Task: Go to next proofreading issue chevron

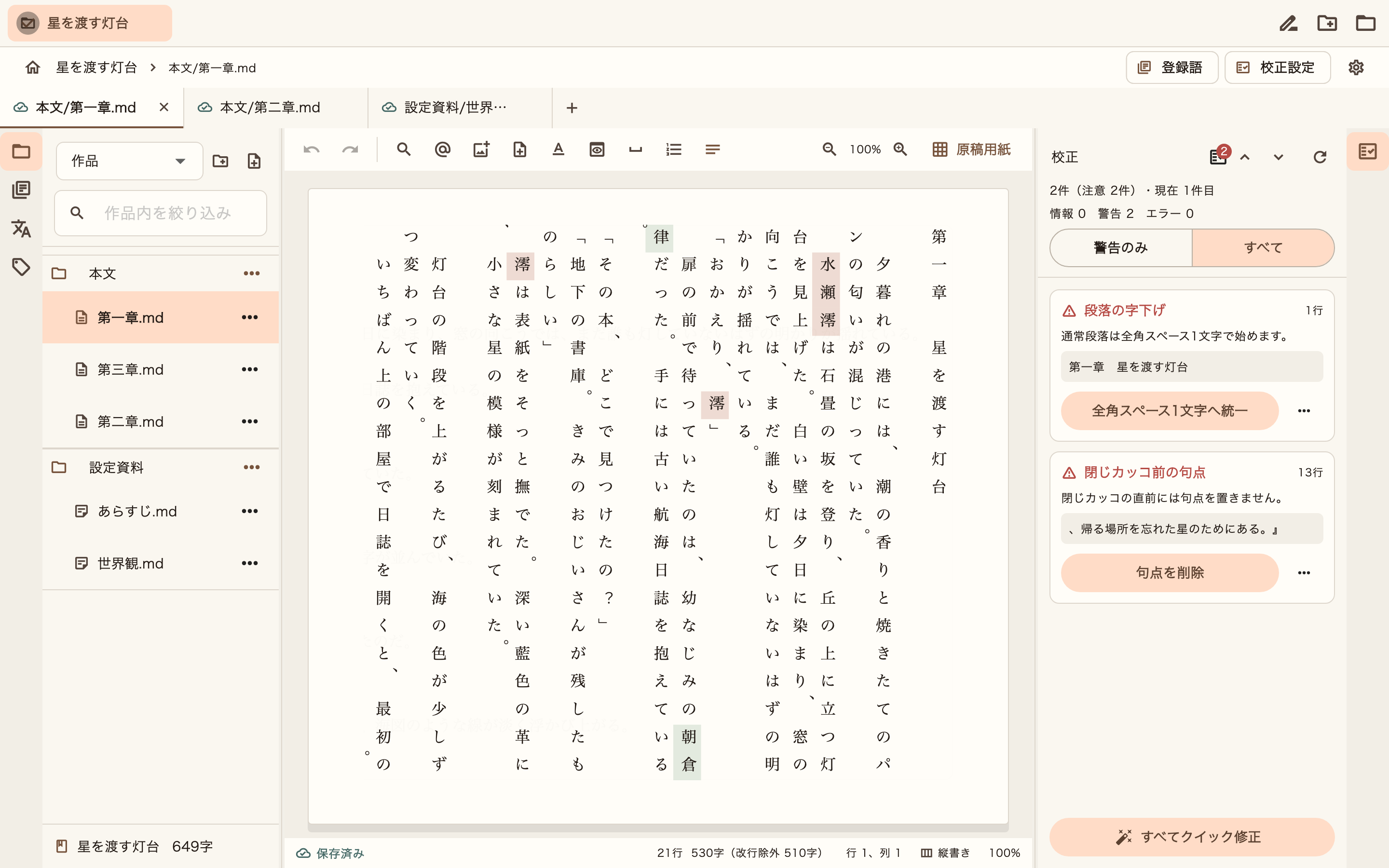Action: click(x=1278, y=157)
